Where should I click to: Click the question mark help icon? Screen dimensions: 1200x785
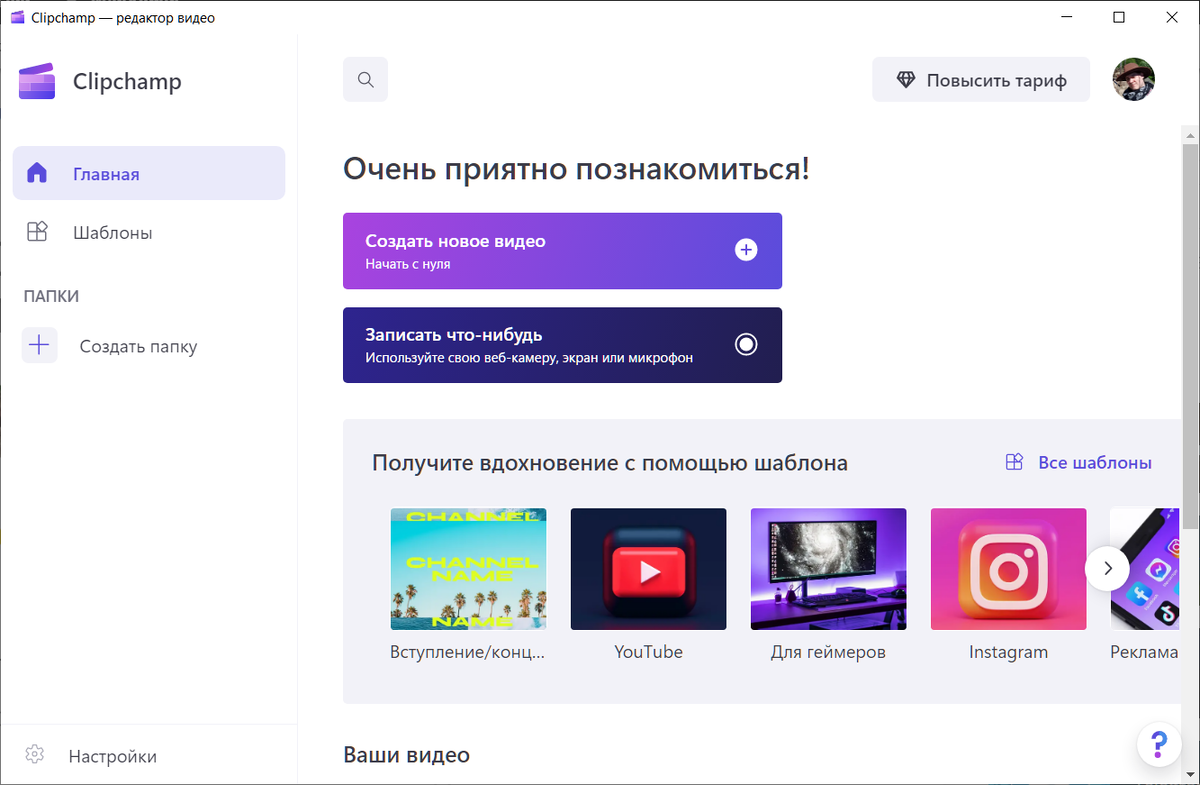point(1159,744)
